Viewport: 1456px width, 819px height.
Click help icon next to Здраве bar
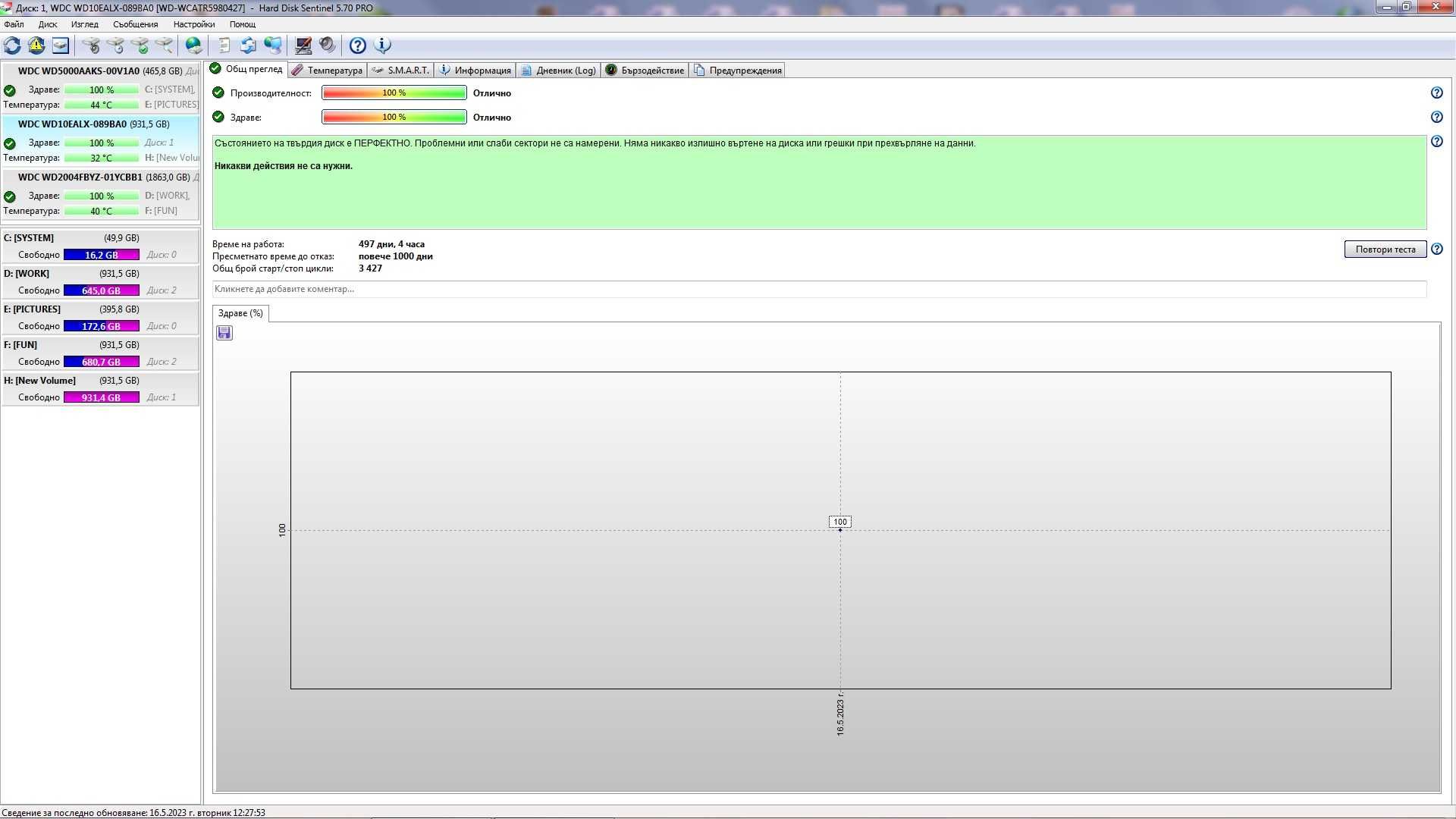[x=1436, y=117]
